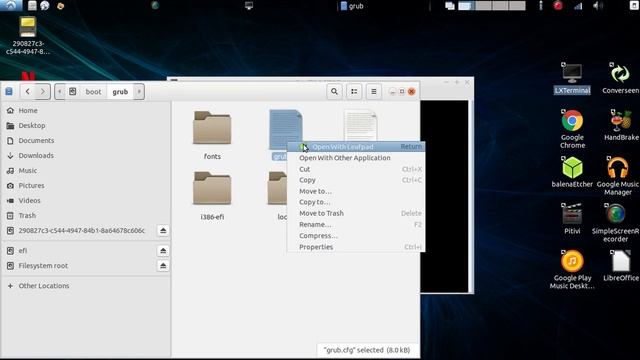Choose Compress... from context menu
The width and height of the screenshot is (640, 360).
[x=356, y=236]
